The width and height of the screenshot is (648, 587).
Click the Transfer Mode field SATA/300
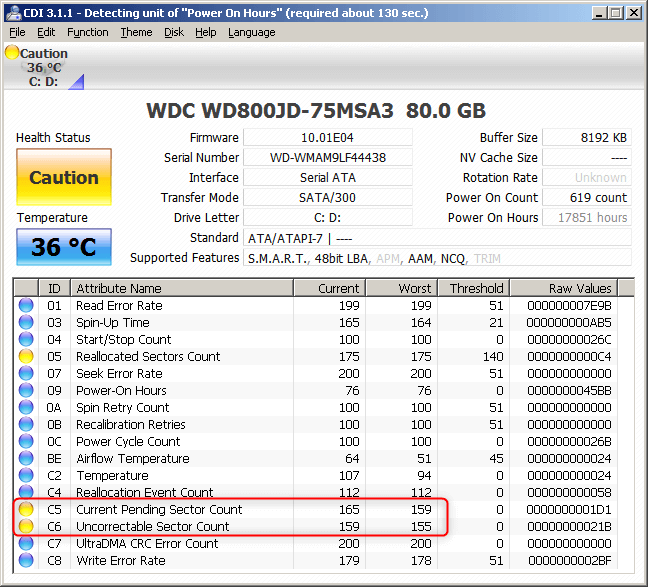click(328, 198)
